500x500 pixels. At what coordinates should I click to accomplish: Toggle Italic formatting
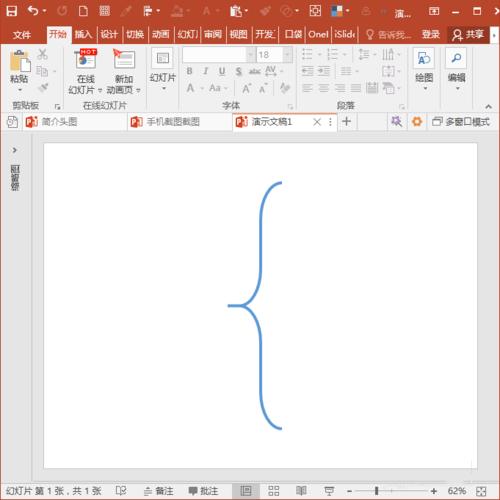pyautogui.click(x=206, y=71)
